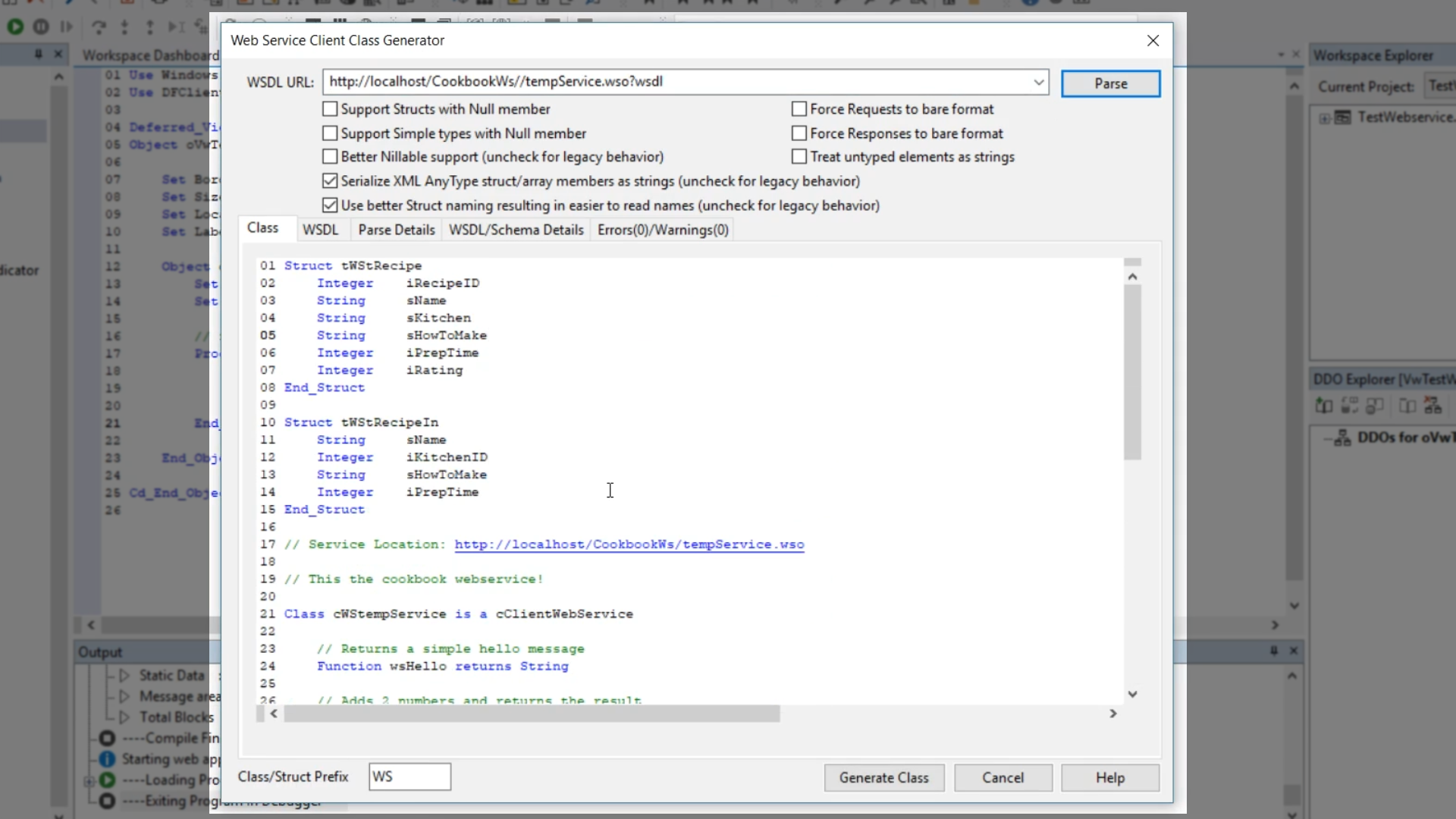
Task: Click the first DDO Explorer toolbar icon
Action: click(x=1324, y=406)
